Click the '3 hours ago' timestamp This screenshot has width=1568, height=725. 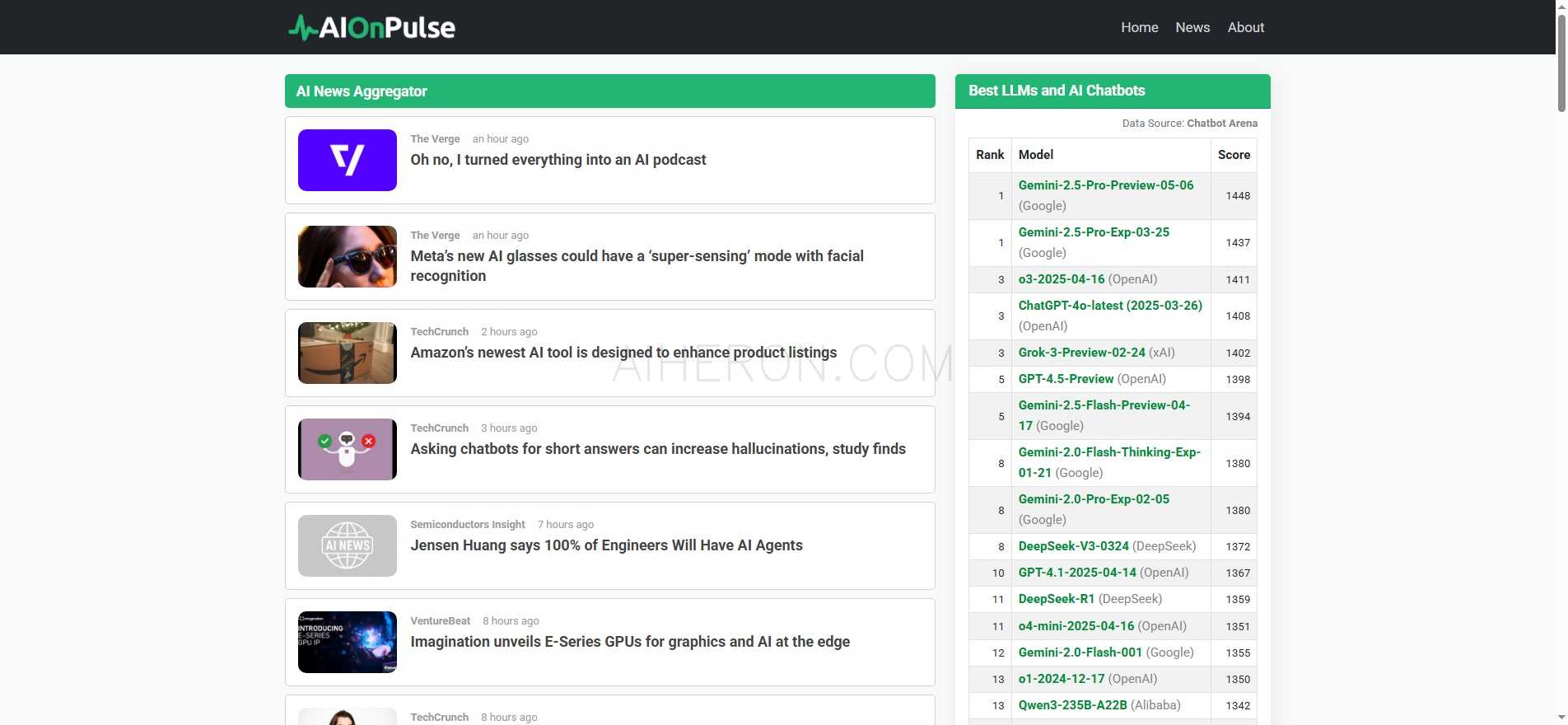509,428
